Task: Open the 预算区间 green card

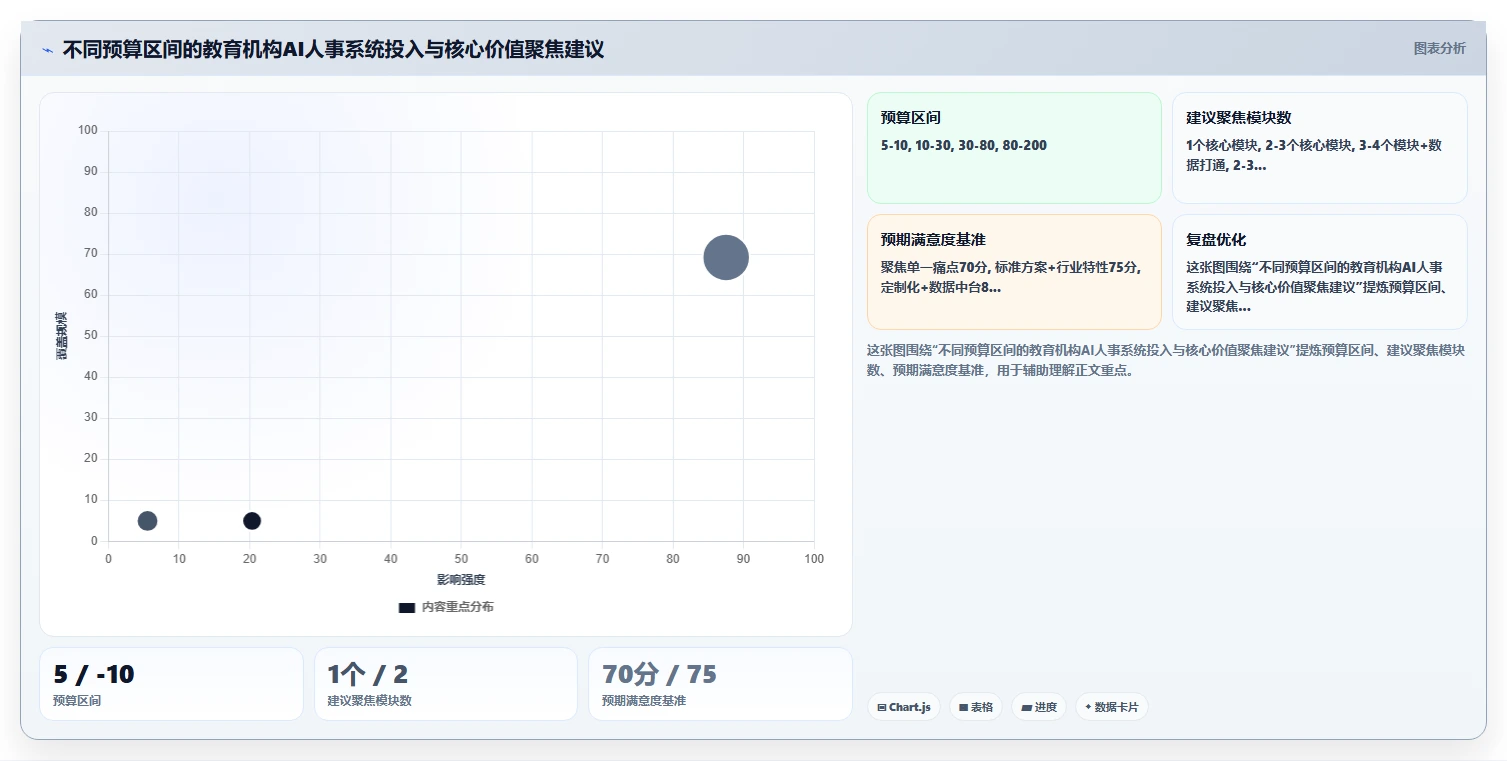Action: point(1014,148)
